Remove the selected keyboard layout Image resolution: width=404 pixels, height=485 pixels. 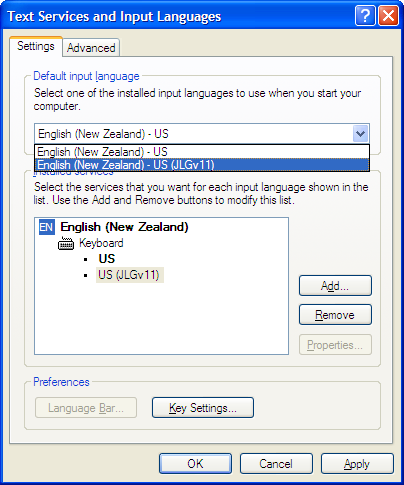[335, 315]
